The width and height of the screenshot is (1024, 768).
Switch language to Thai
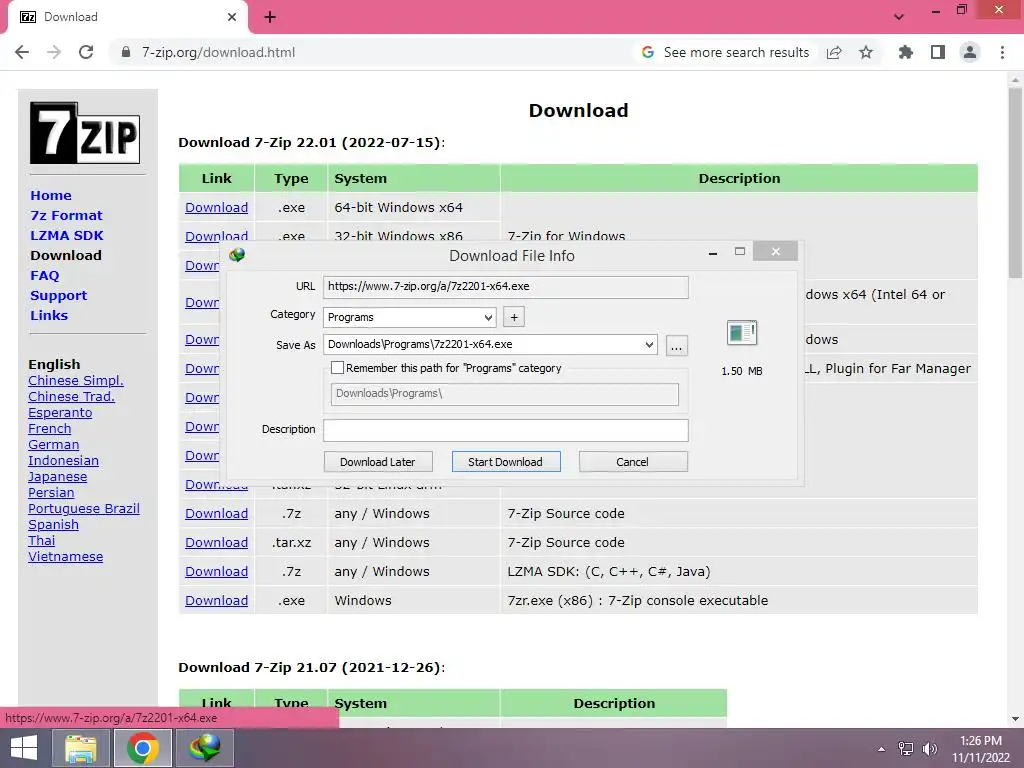coord(41,541)
